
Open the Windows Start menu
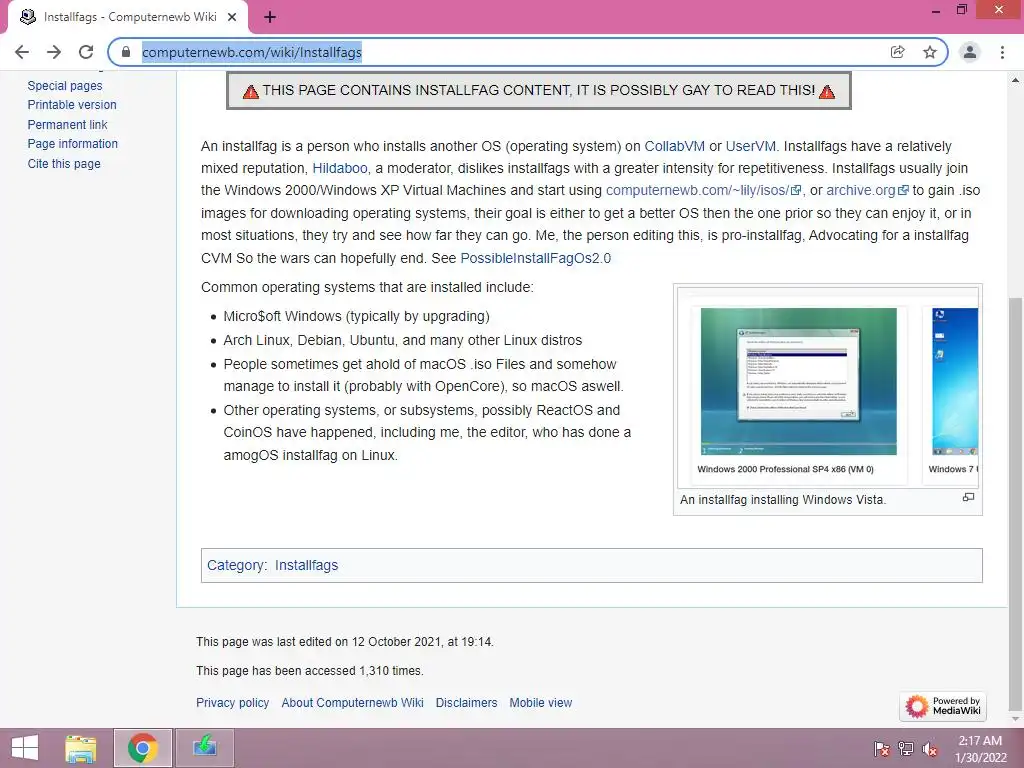[25, 748]
